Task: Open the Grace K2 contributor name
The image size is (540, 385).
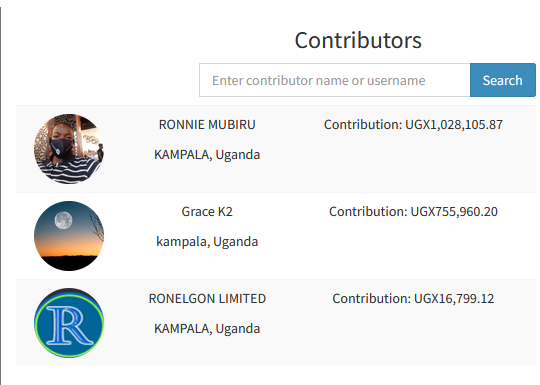Action: 207,211
